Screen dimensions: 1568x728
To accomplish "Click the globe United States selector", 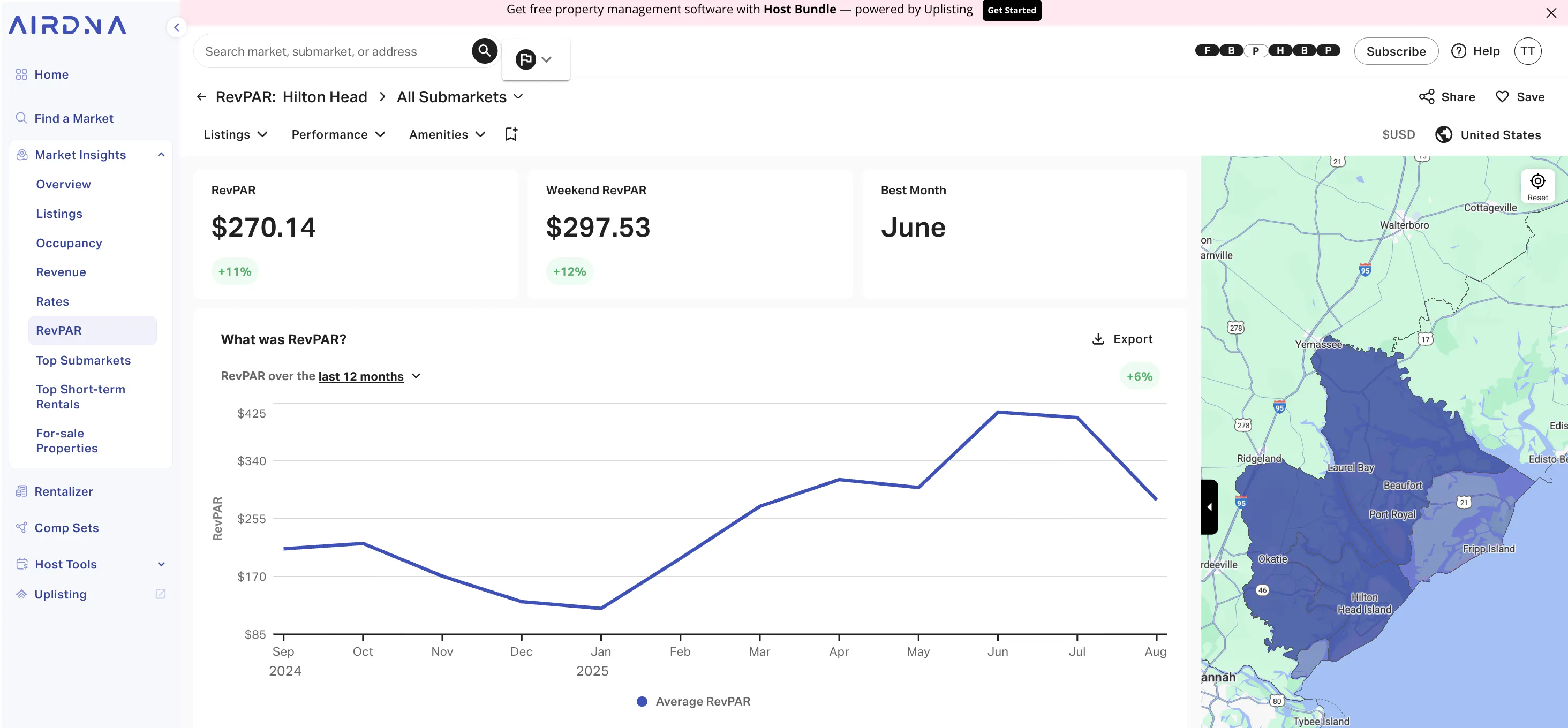I will 1488,134.
